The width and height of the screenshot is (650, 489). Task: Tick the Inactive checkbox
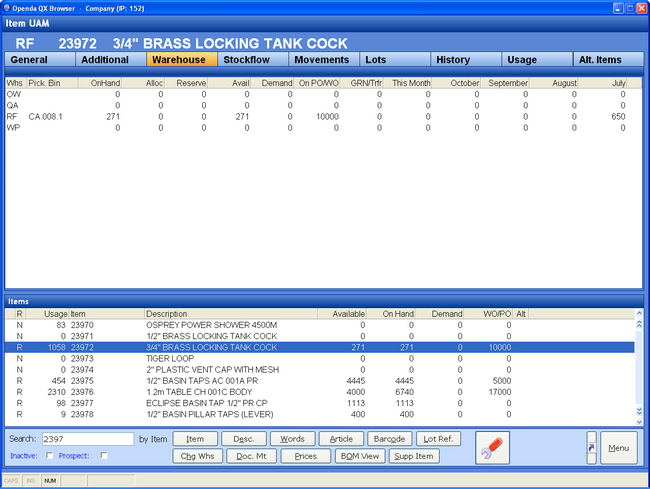[x=50, y=455]
